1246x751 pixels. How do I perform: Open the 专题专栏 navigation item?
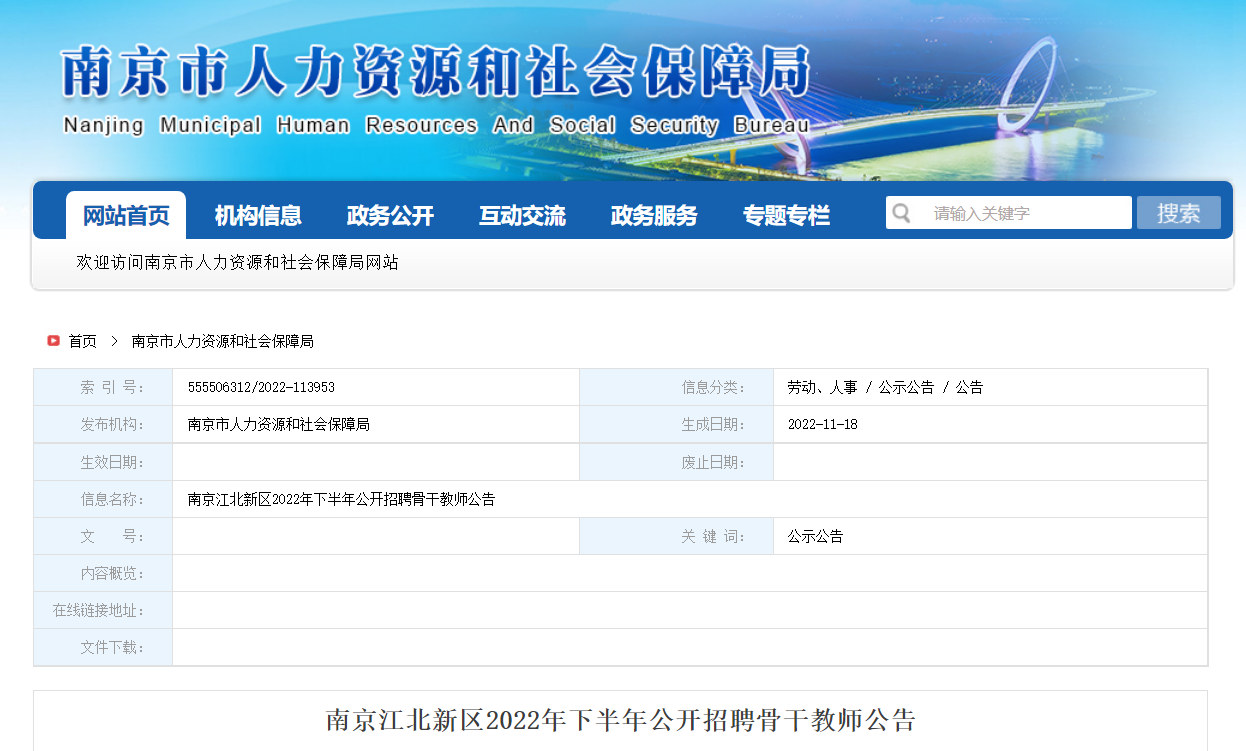point(786,215)
